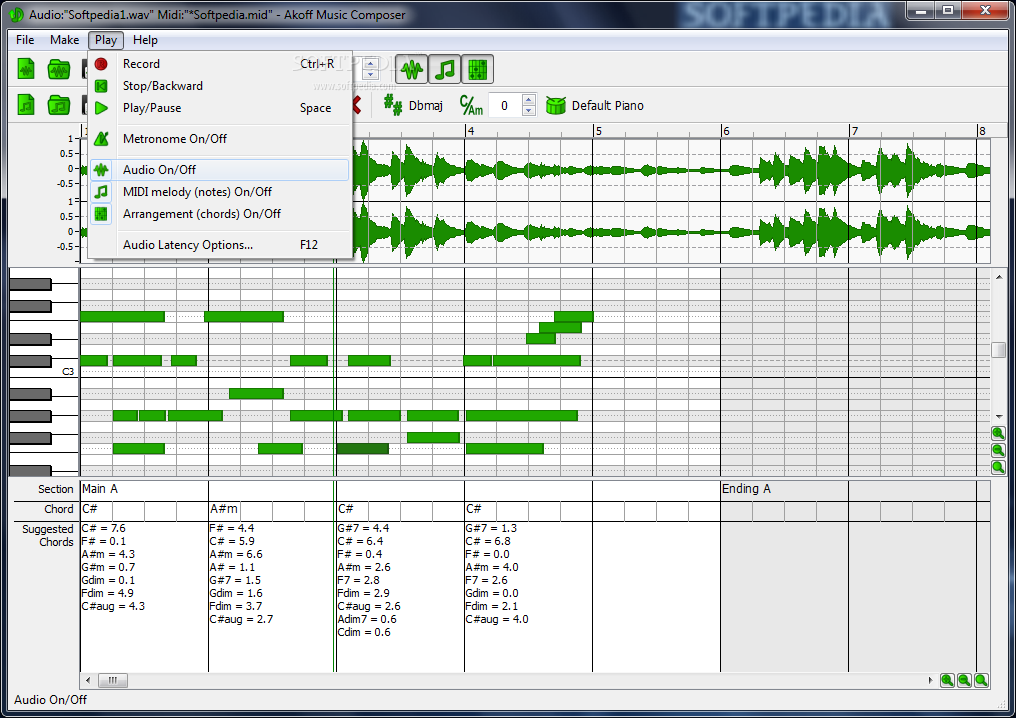Click the MIDI melody note menu icon

pos(101,192)
